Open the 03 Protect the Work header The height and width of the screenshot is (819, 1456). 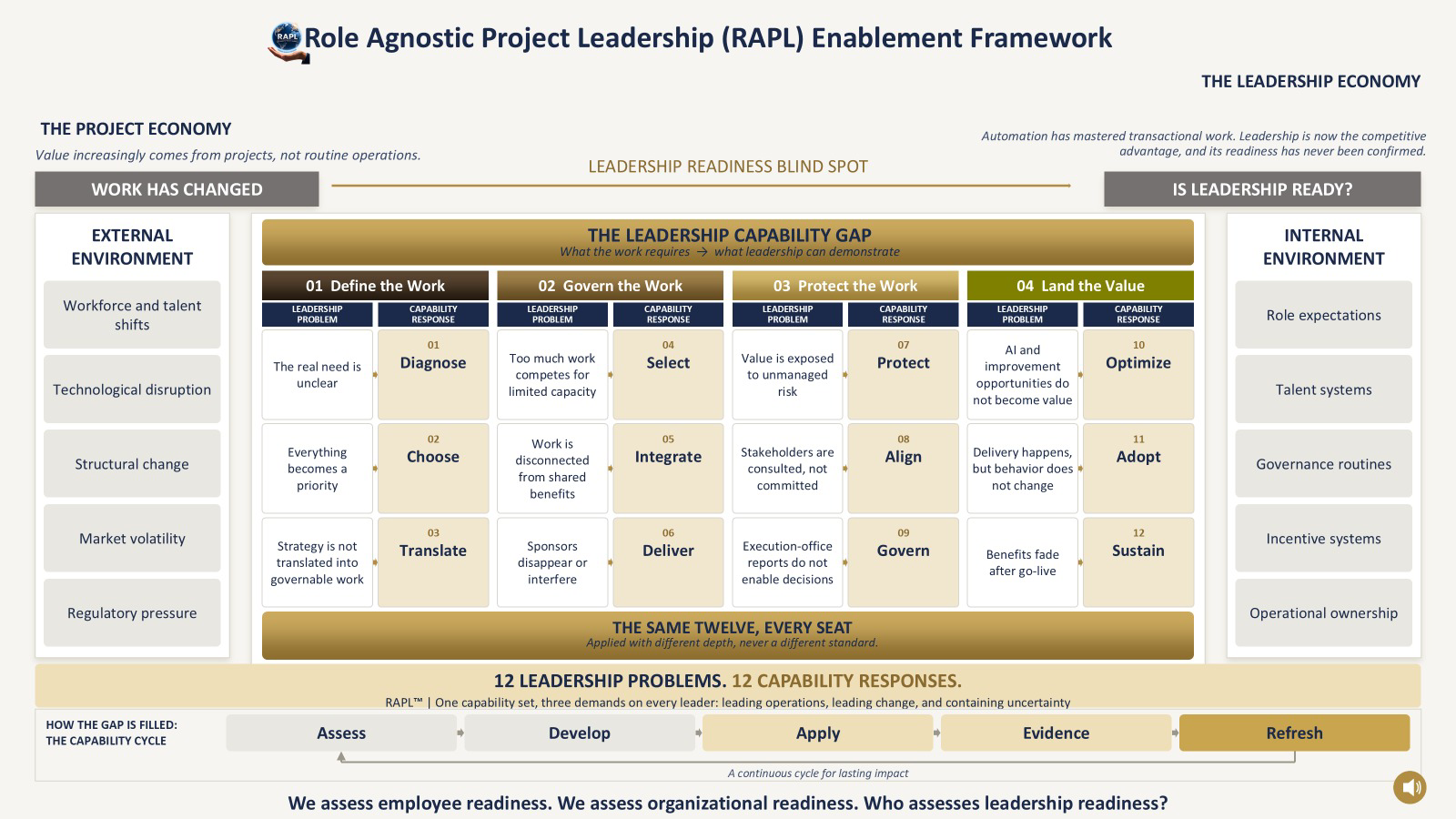pos(845,286)
